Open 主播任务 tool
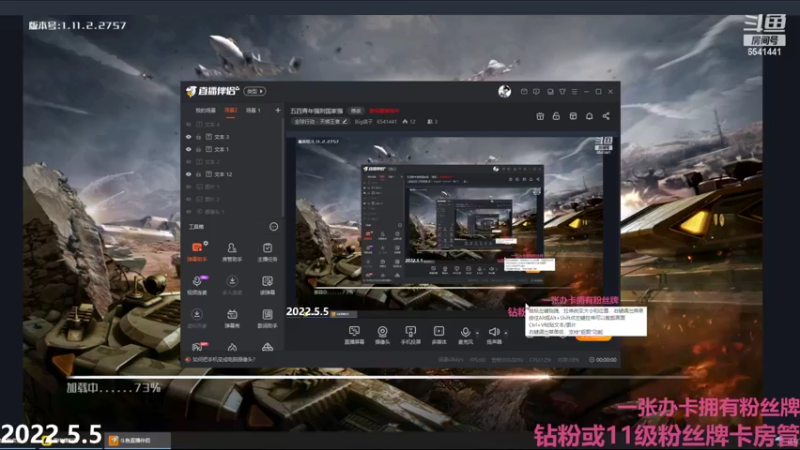The image size is (800, 450). pos(267,252)
